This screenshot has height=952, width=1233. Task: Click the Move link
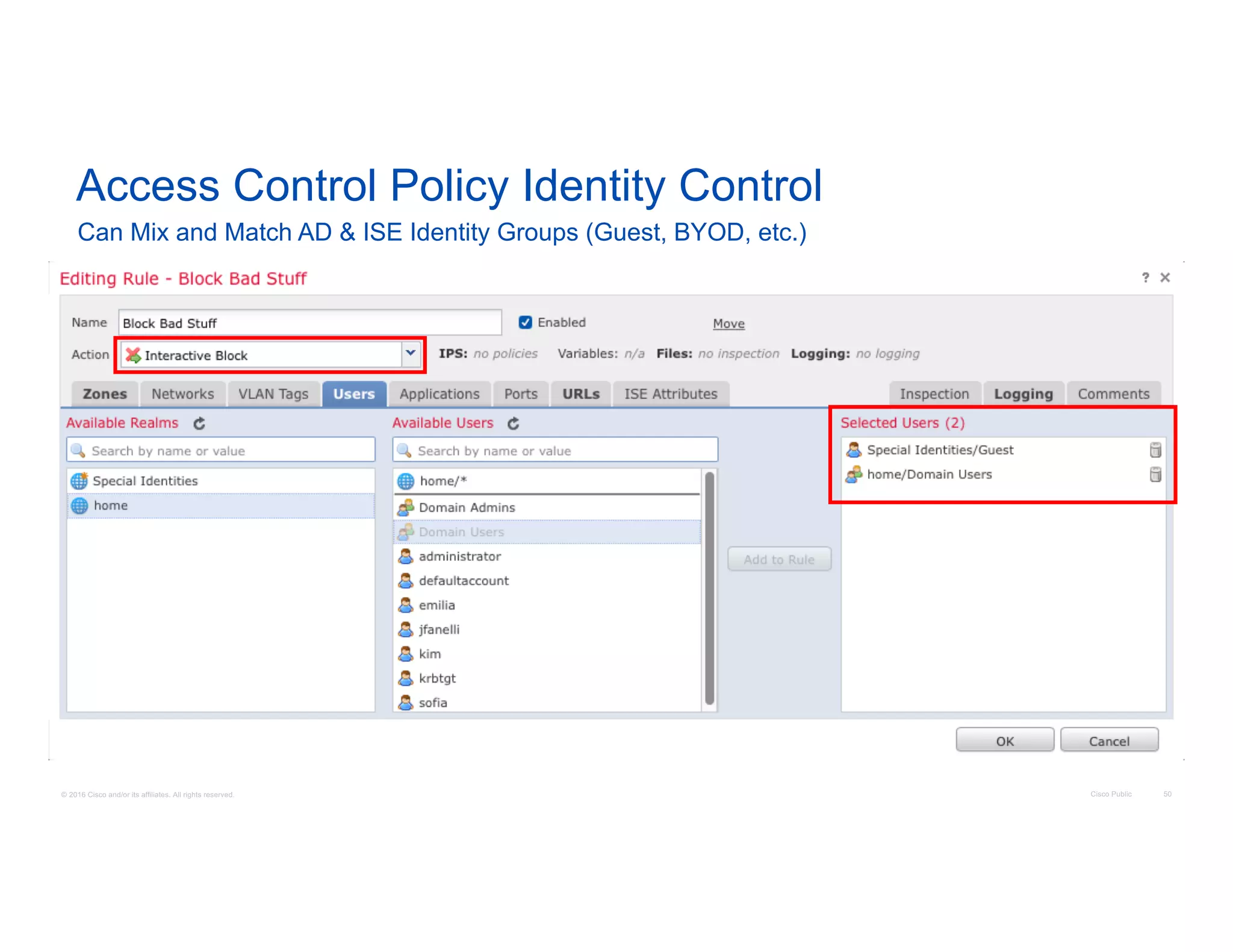coord(728,324)
